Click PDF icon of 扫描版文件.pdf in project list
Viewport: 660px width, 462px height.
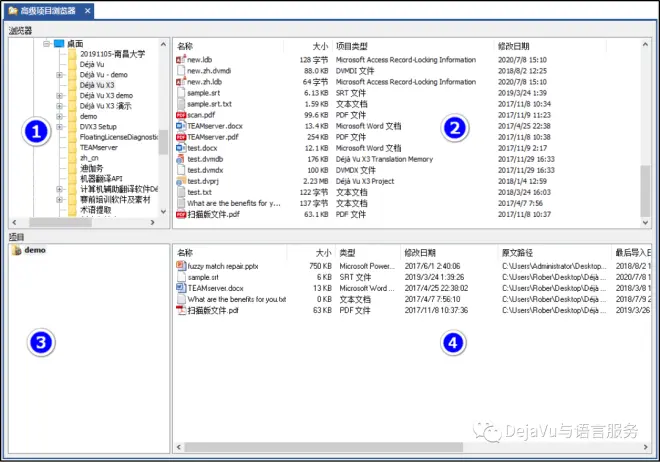(181, 310)
